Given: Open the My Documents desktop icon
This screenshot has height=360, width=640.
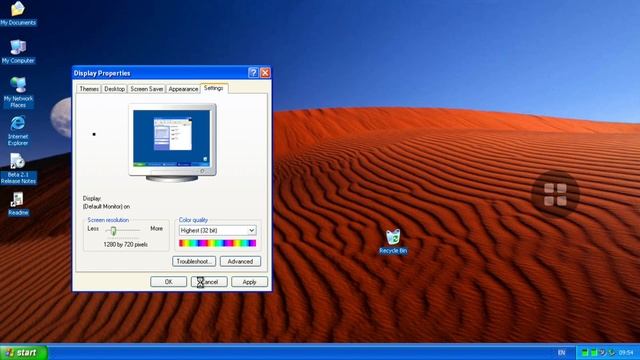Looking at the screenshot, I should coord(18,13).
